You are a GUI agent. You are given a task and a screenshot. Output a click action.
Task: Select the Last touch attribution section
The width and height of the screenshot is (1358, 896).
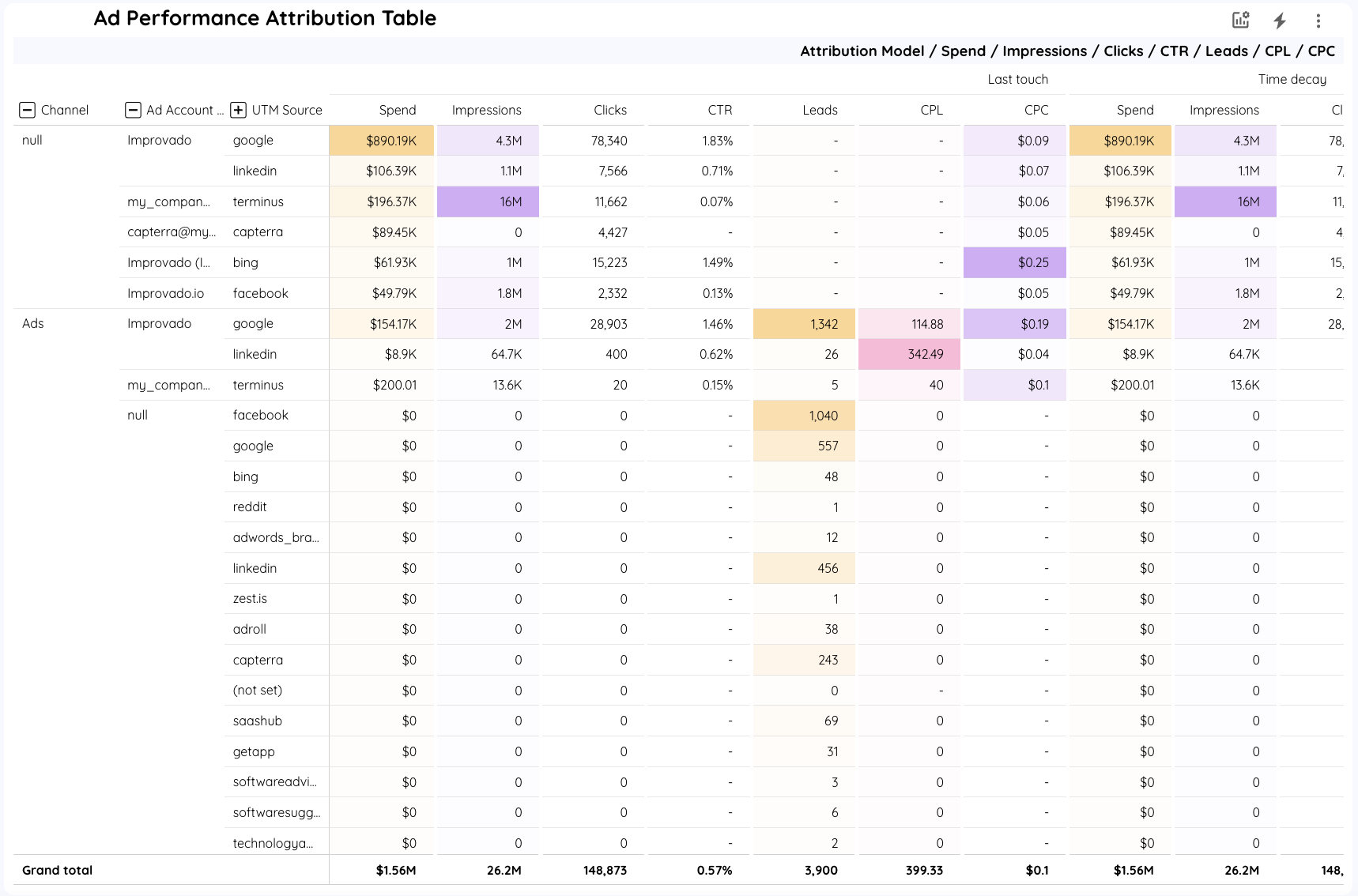tap(1017, 79)
